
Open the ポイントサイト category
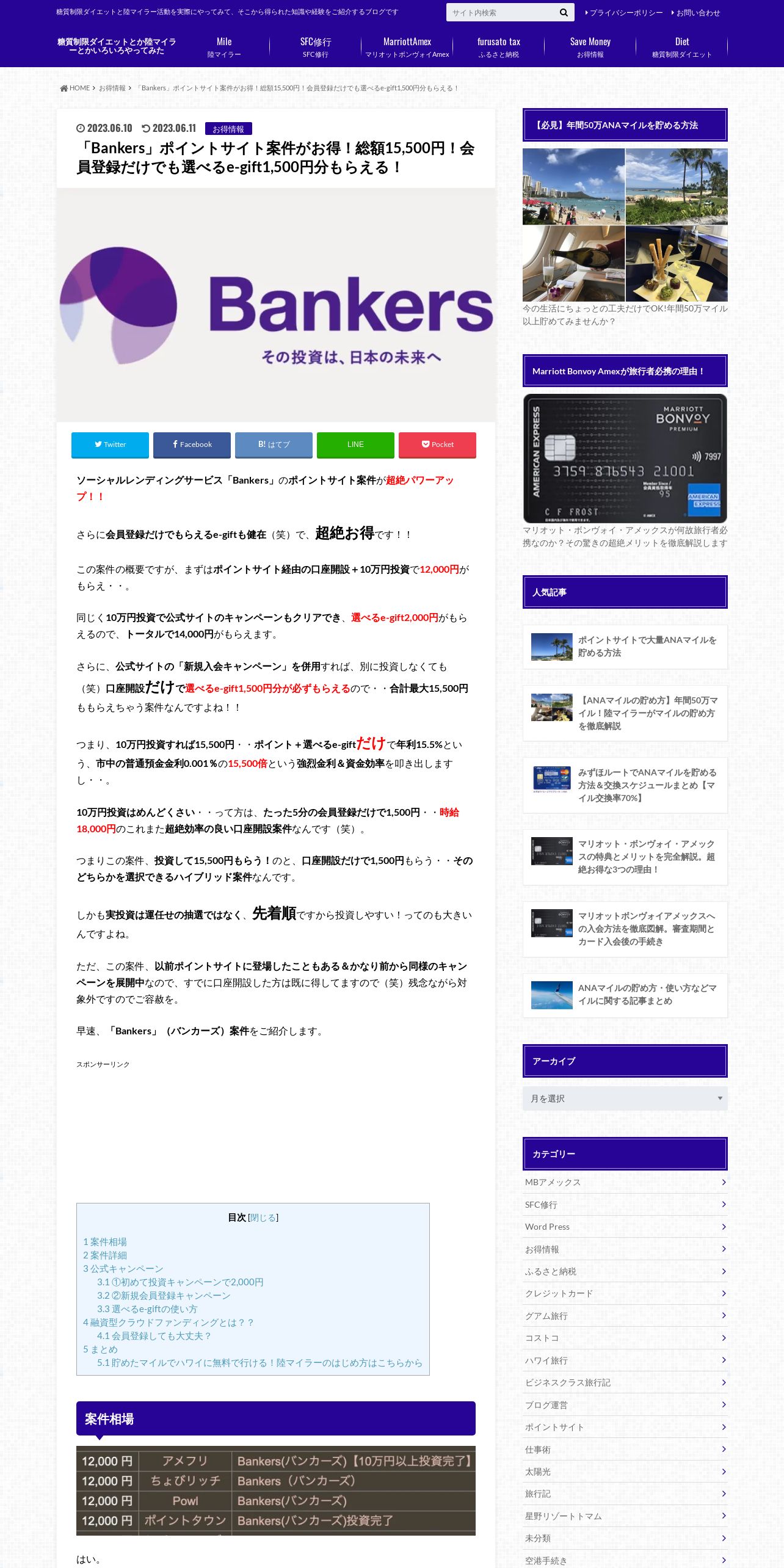pos(625,1428)
